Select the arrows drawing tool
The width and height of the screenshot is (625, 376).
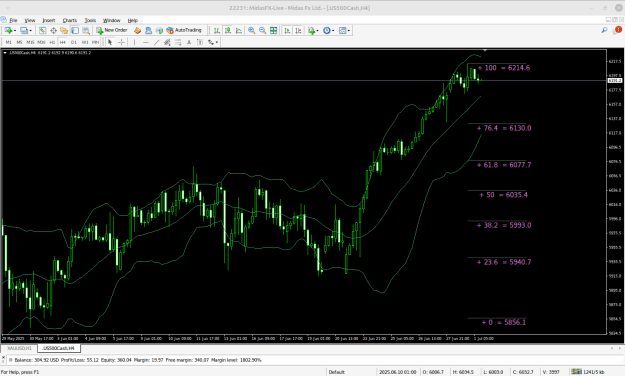[x=210, y=42]
